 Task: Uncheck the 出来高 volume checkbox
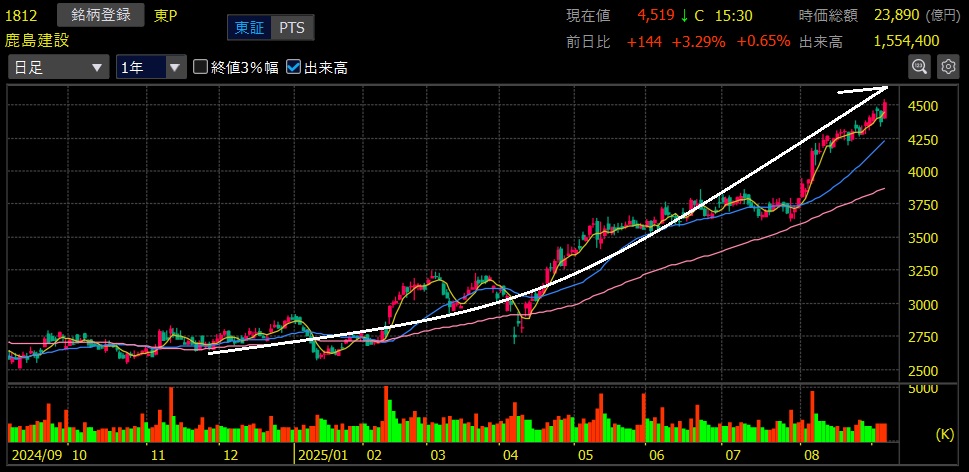point(293,67)
